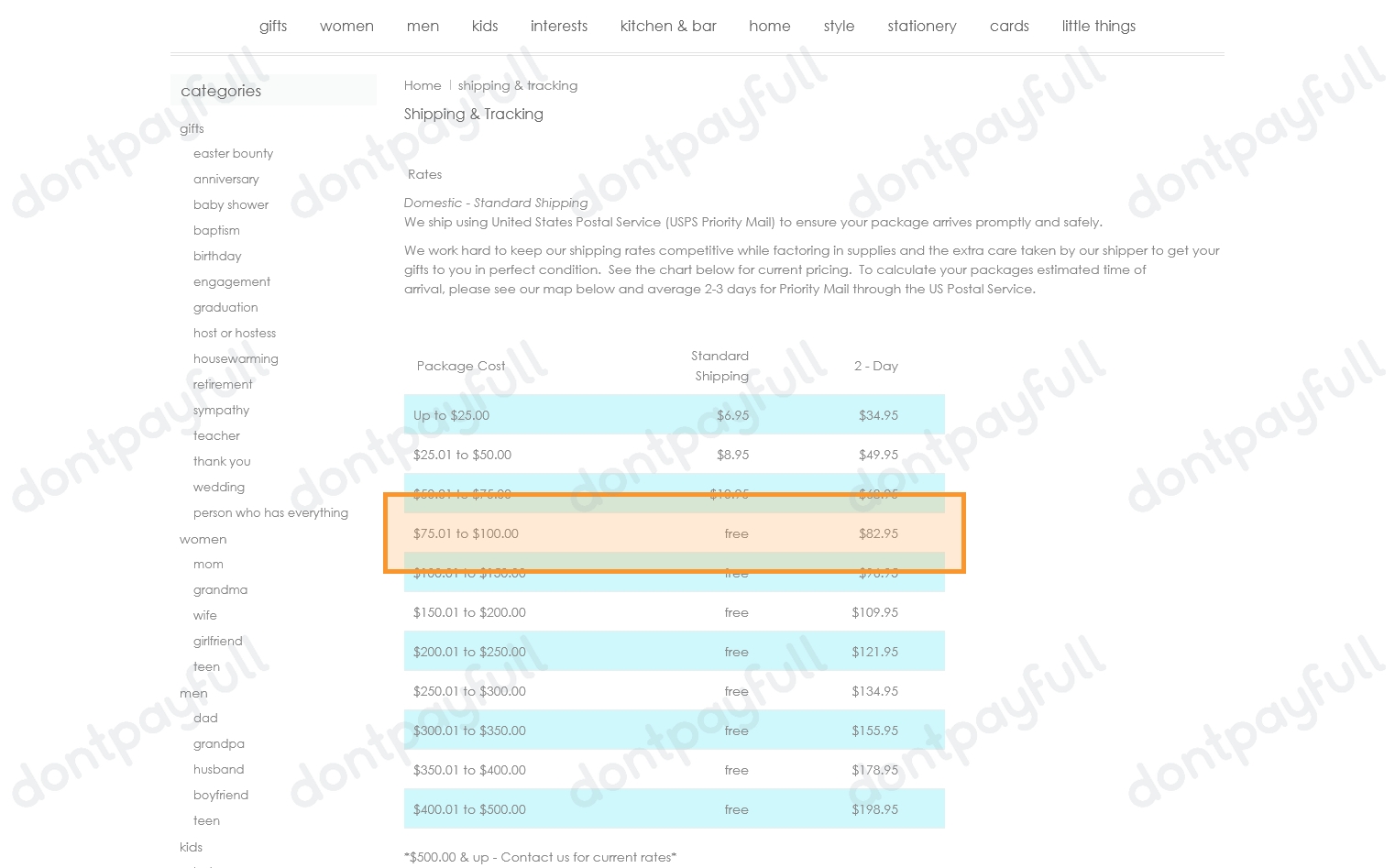This screenshot has width=1395, height=868.
Task: Open the host or hostess category
Action: [x=235, y=334]
